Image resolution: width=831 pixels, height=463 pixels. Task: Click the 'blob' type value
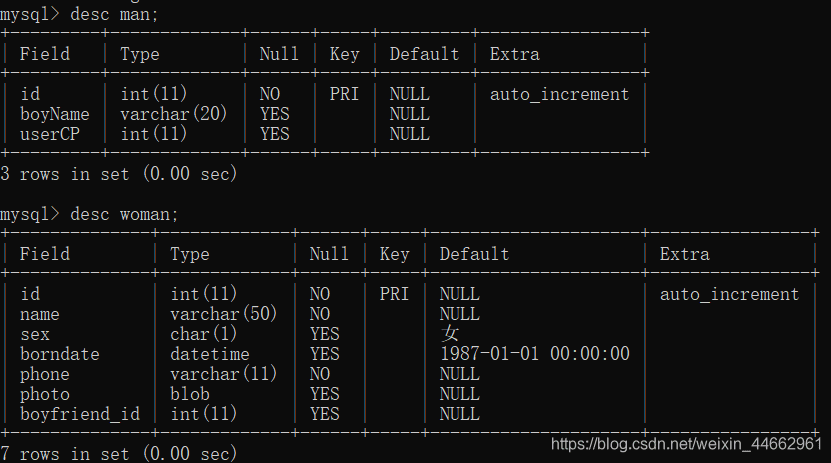click(x=189, y=394)
